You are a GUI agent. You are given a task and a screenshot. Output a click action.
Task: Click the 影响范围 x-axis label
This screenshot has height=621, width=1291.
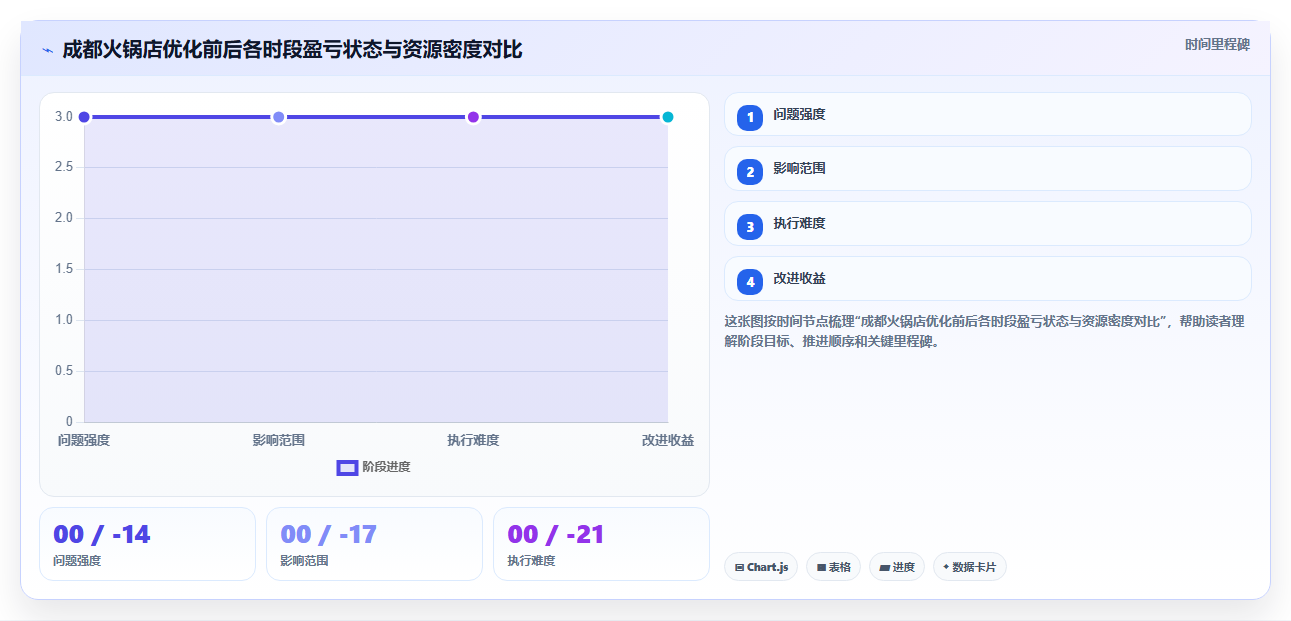click(x=279, y=440)
